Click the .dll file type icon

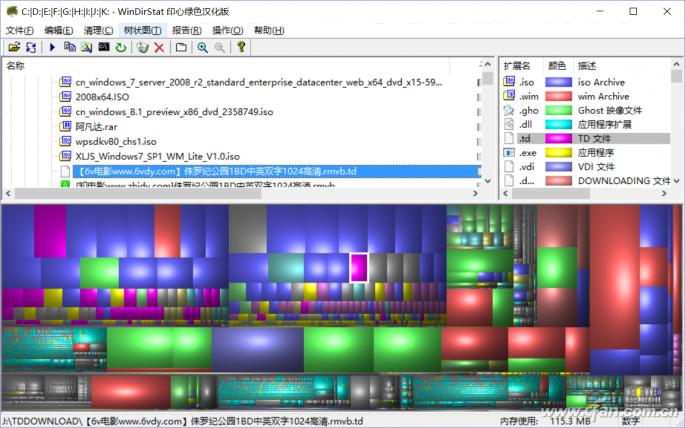pos(509,124)
